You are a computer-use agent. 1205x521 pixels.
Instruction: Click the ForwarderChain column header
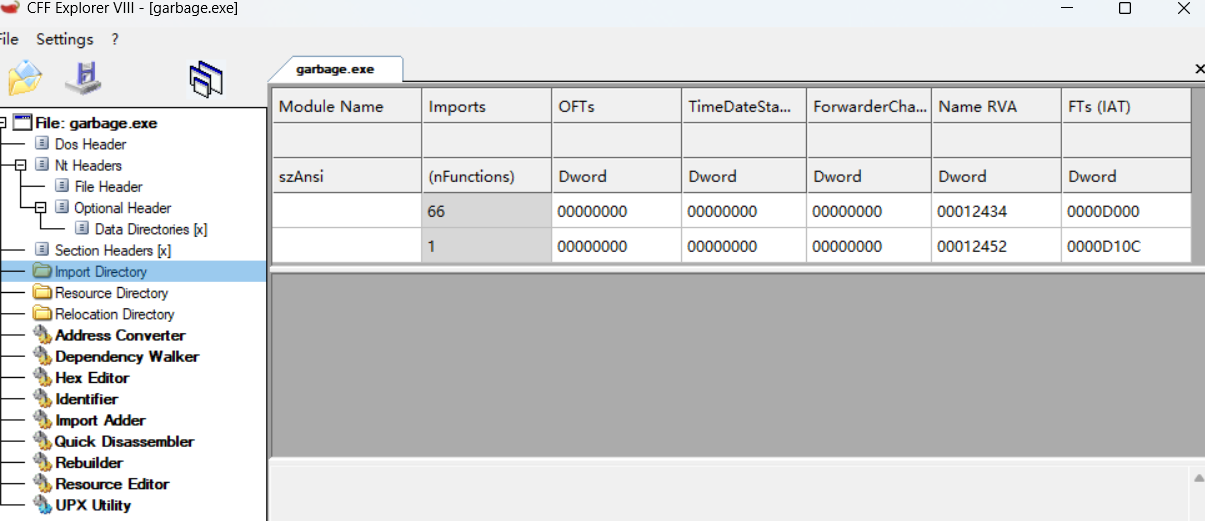[x=869, y=106]
